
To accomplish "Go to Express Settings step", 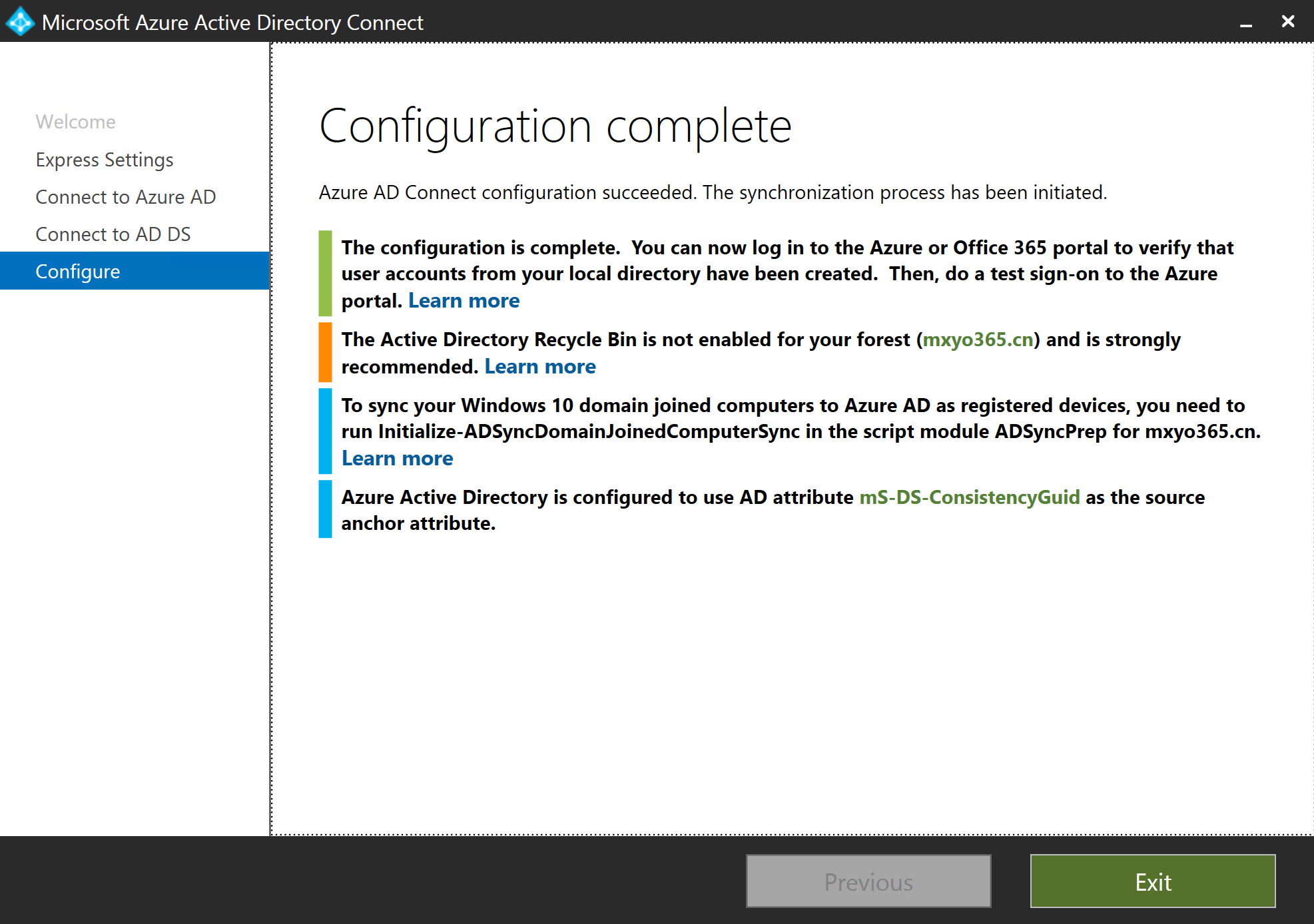I will 105,160.
